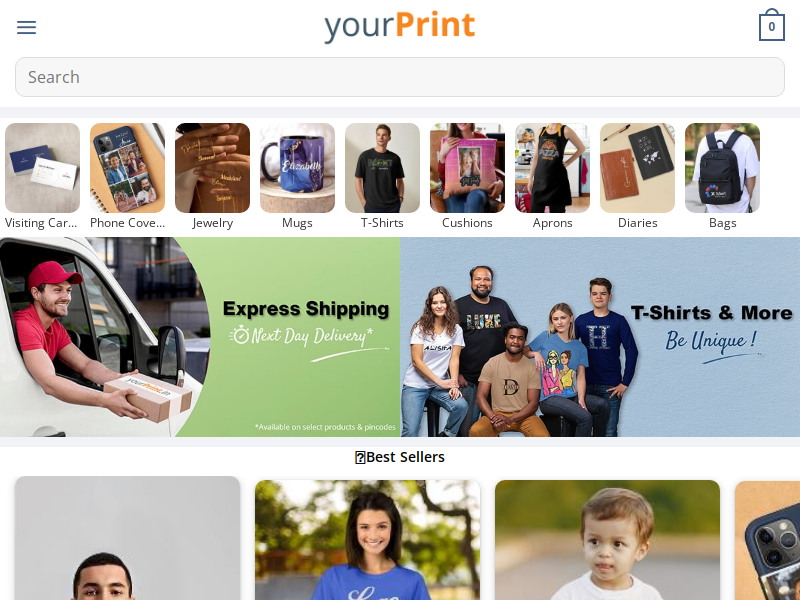
Task: Open the Bags category
Action: [x=722, y=177]
